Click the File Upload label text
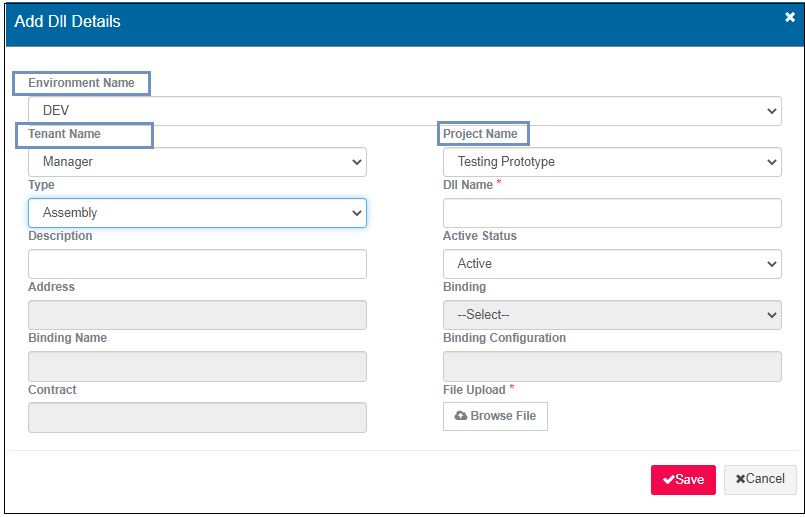The image size is (805, 517). tap(474, 390)
